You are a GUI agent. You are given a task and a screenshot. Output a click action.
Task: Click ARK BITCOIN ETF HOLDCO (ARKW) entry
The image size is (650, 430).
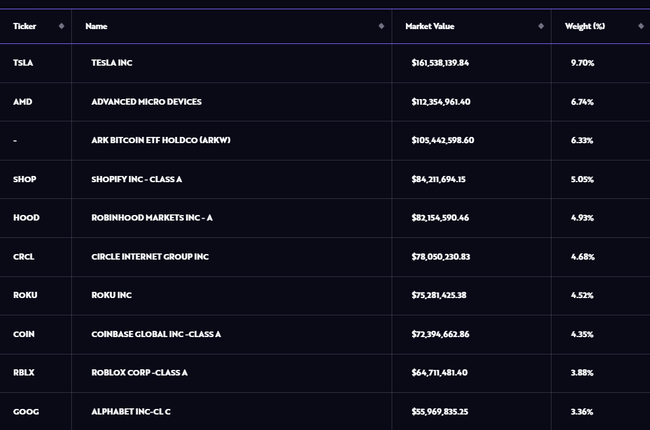coord(158,140)
